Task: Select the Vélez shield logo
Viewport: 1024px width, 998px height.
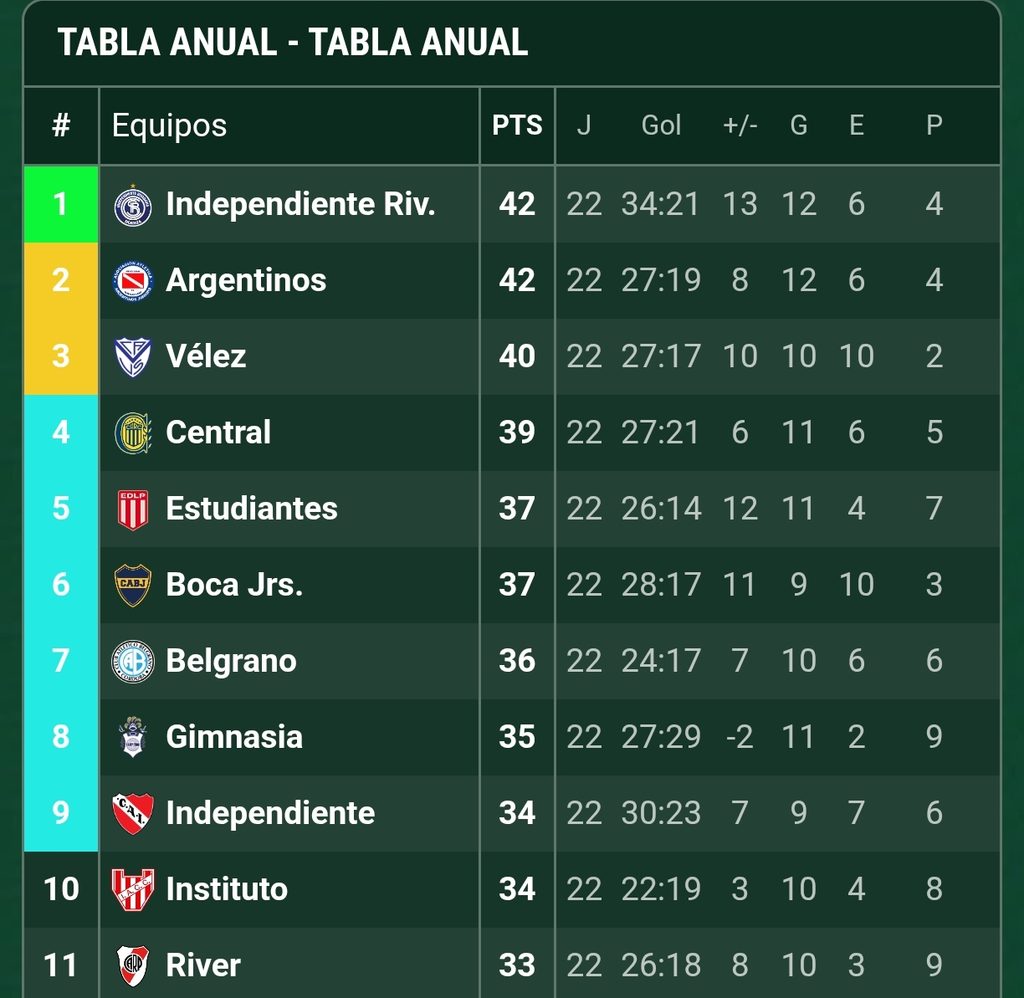Action: [x=133, y=357]
